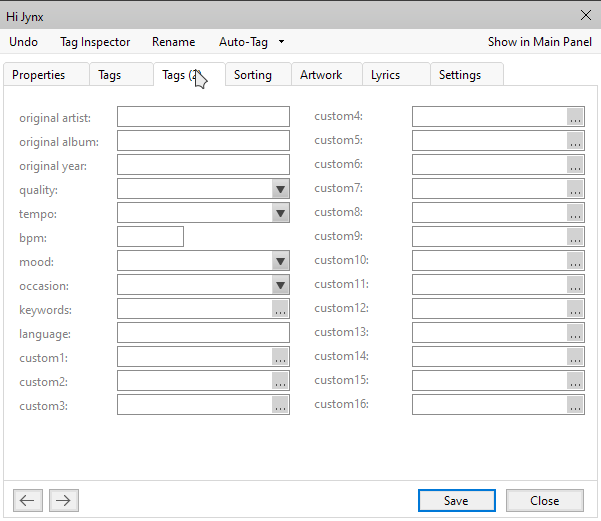The width and height of the screenshot is (601, 521).
Task: Click the next track right arrow button
Action: [63, 501]
